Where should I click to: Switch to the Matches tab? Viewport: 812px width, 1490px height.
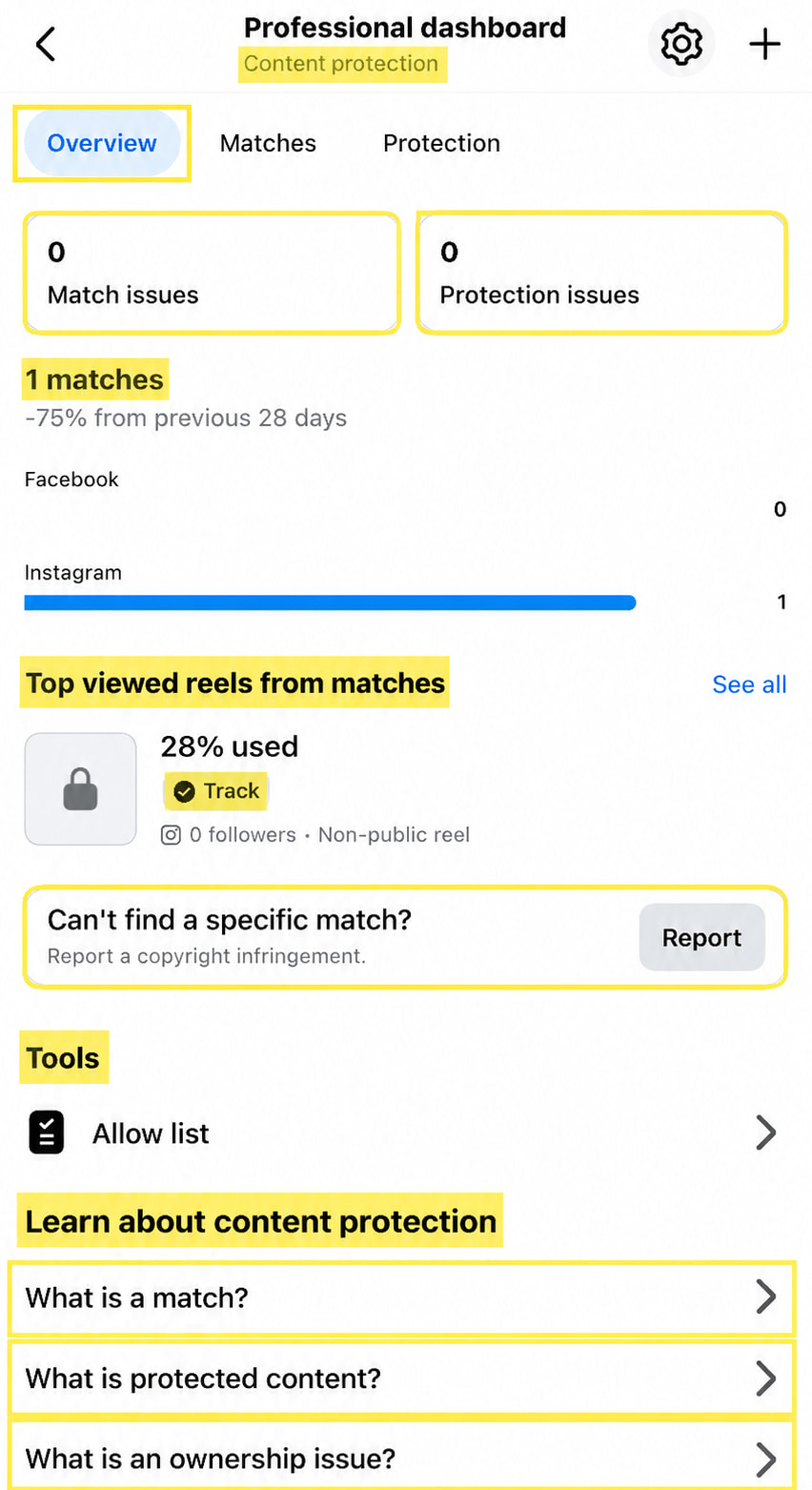pyautogui.click(x=268, y=143)
